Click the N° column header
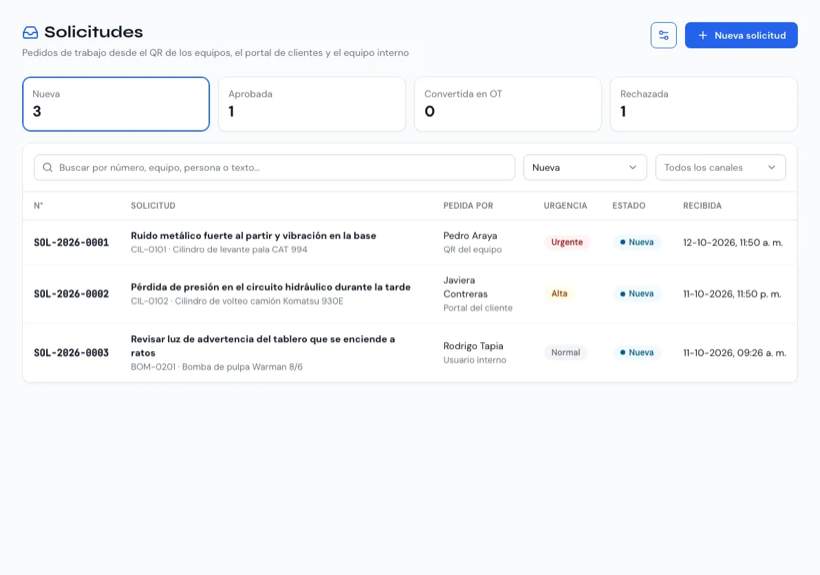The height and width of the screenshot is (575, 820). pyautogui.click(x=38, y=205)
